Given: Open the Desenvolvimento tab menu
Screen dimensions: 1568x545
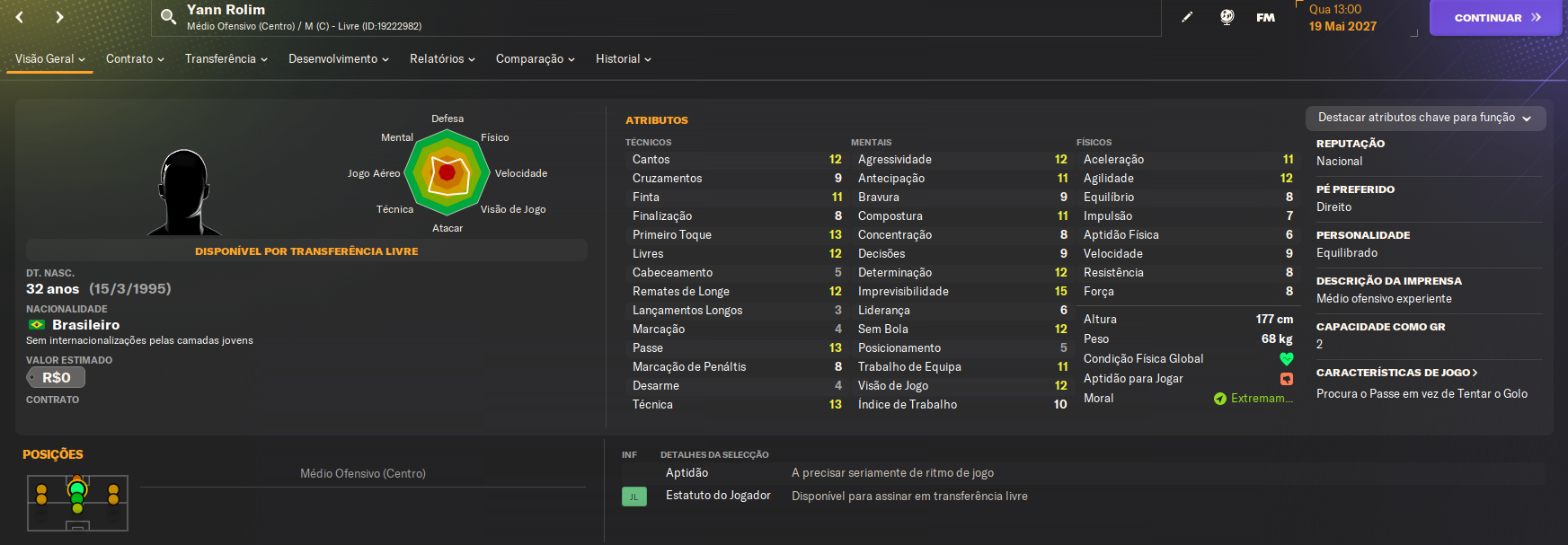Looking at the screenshot, I should coord(338,59).
